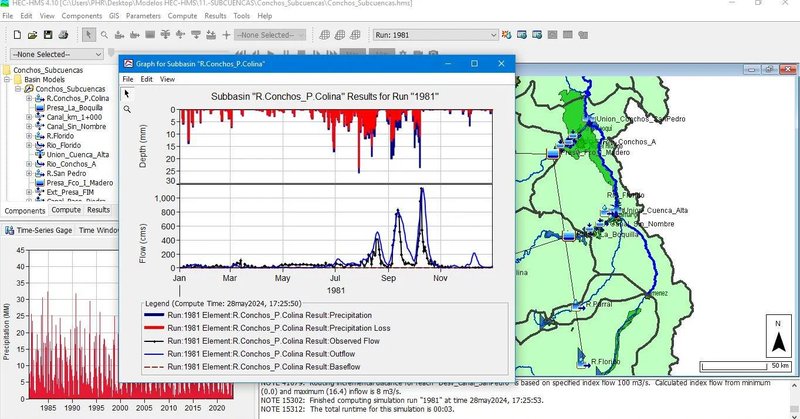Open the Run: 1981 dropdown
This screenshot has height=419, width=800.
tap(435, 35)
